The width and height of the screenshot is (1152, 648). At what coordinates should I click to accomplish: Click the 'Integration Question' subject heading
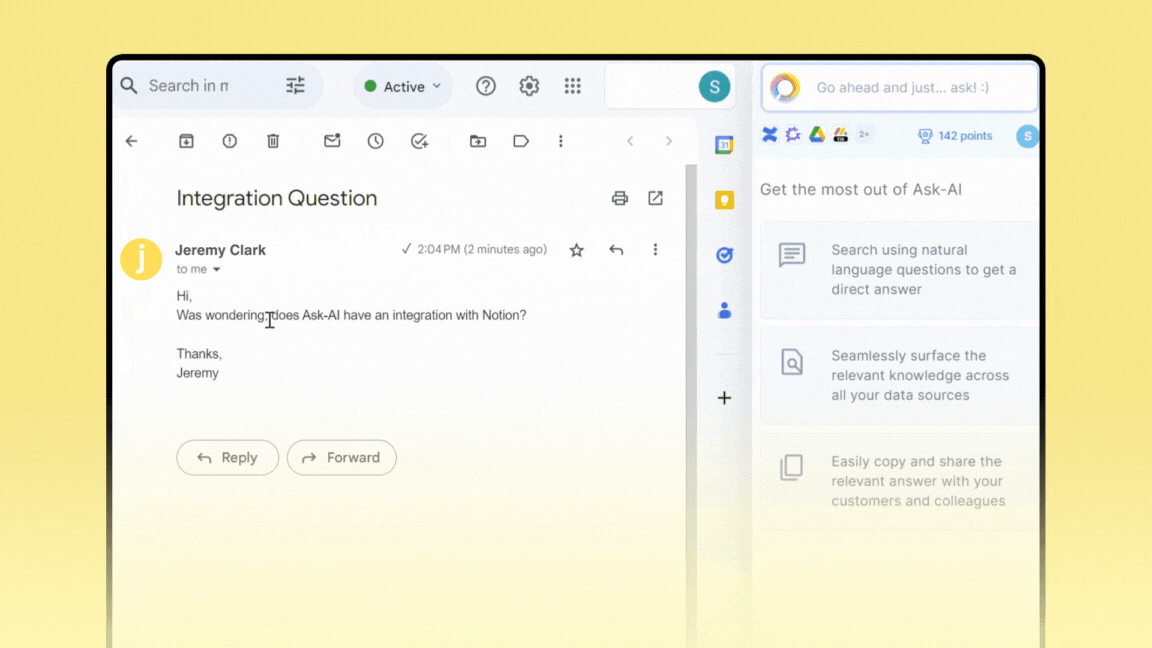[x=277, y=198]
